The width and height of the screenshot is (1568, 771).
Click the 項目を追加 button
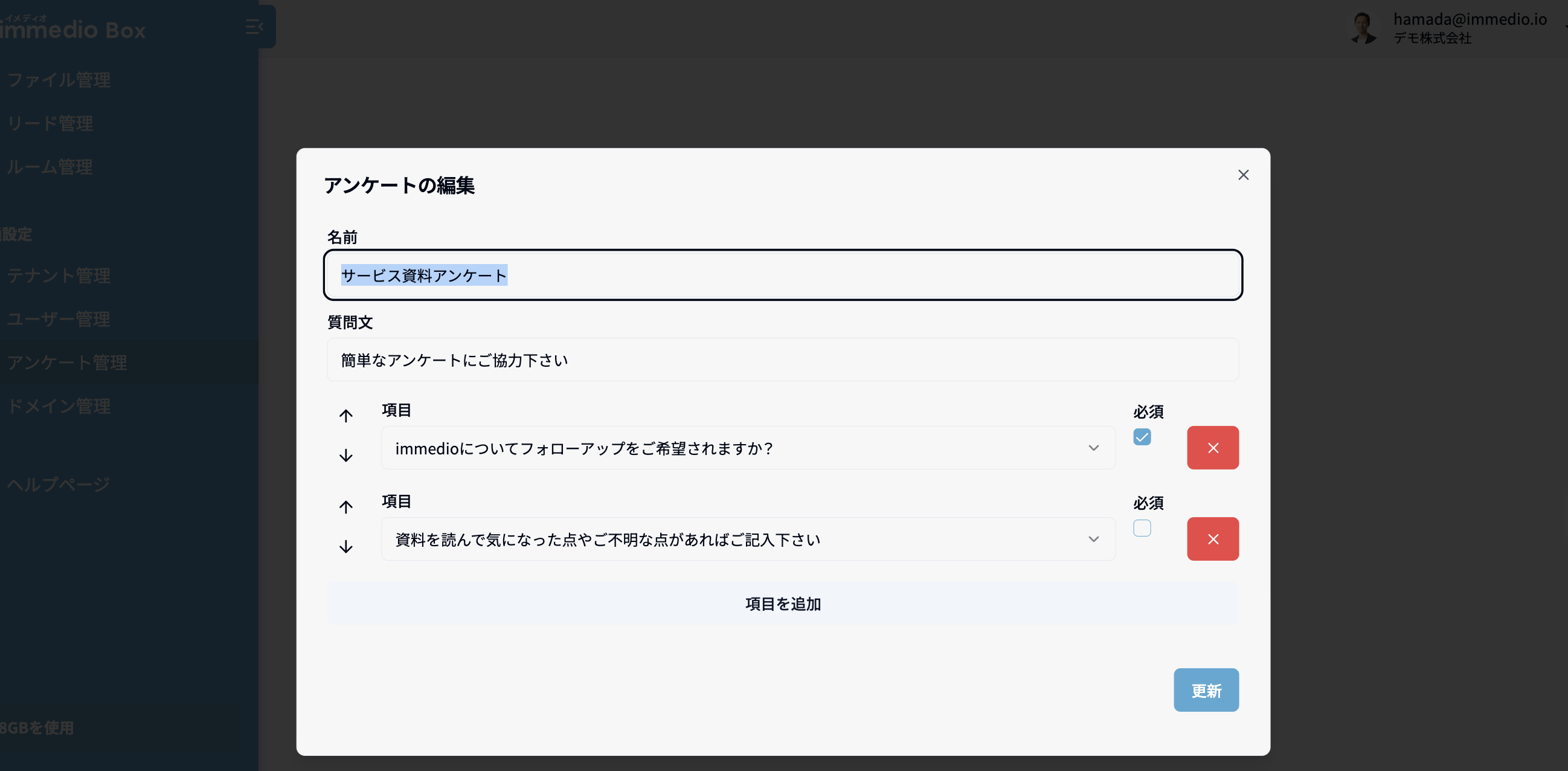(x=782, y=604)
